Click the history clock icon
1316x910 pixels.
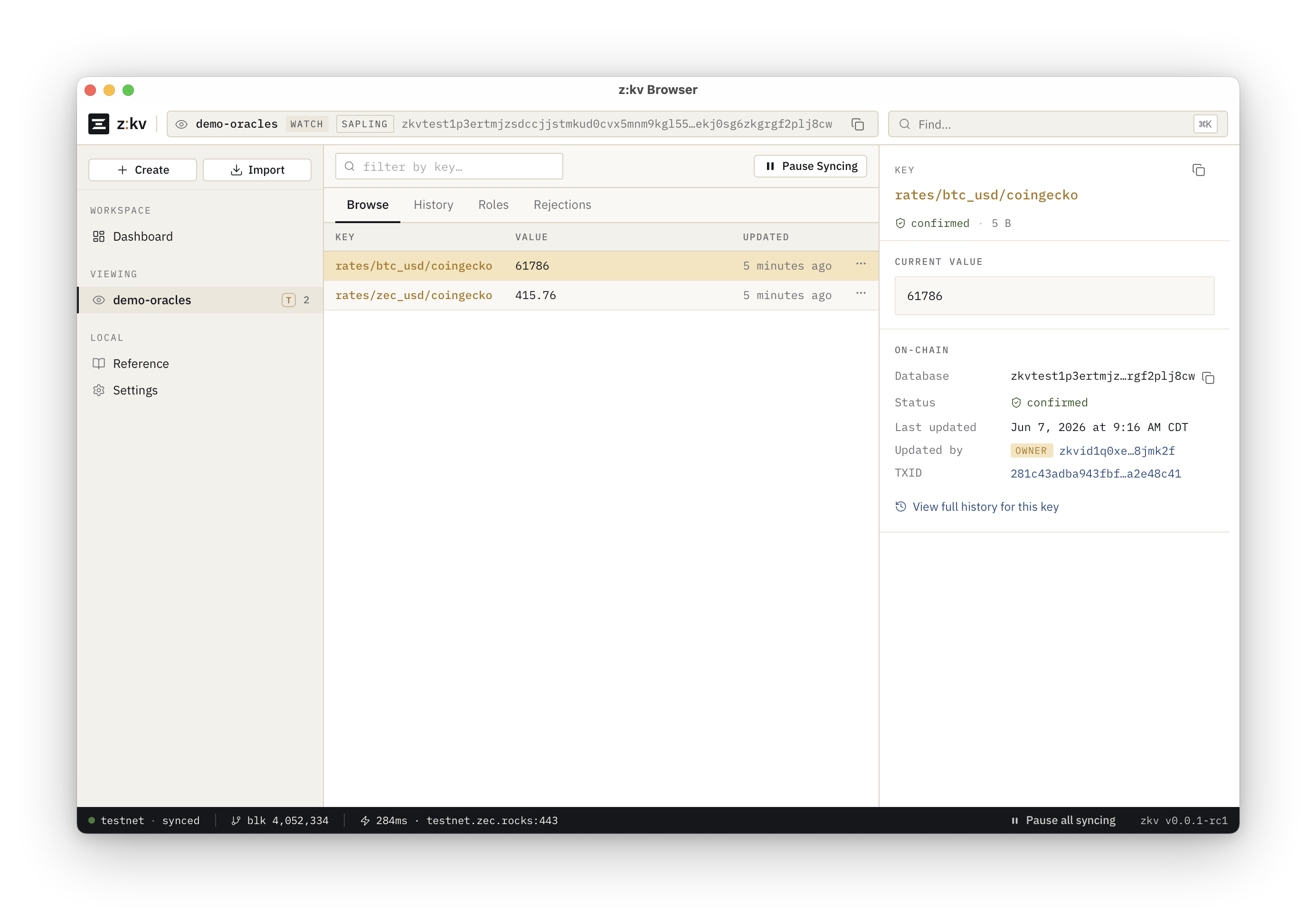tap(901, 507)
